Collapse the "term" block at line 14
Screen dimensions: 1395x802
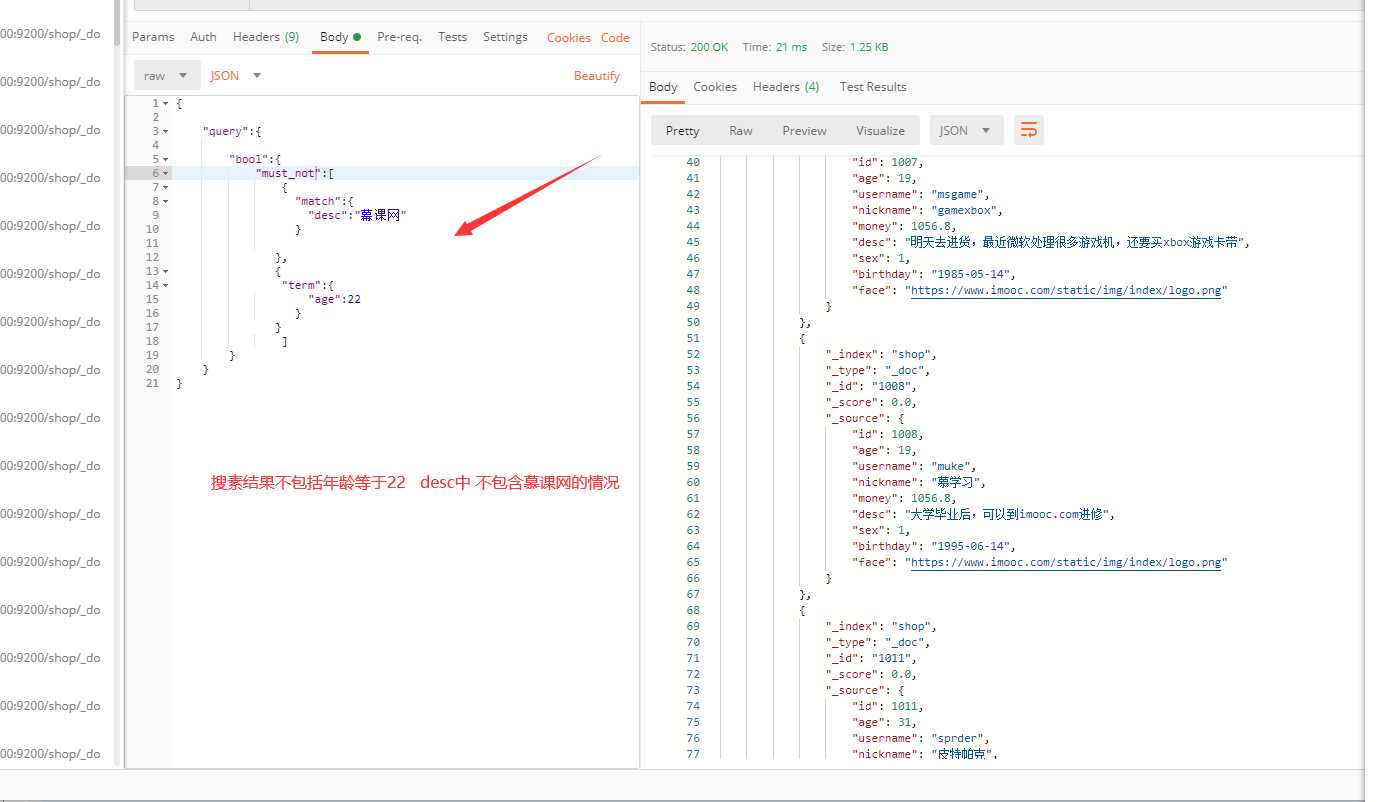(x=165, y=286)
